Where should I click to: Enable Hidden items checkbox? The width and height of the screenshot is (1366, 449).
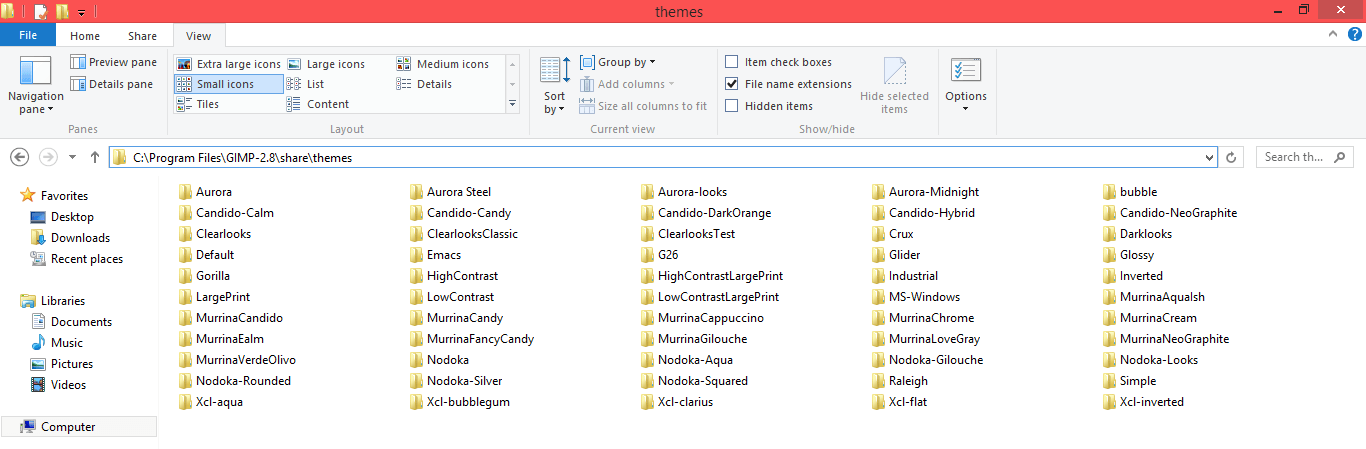pos(732,106)
